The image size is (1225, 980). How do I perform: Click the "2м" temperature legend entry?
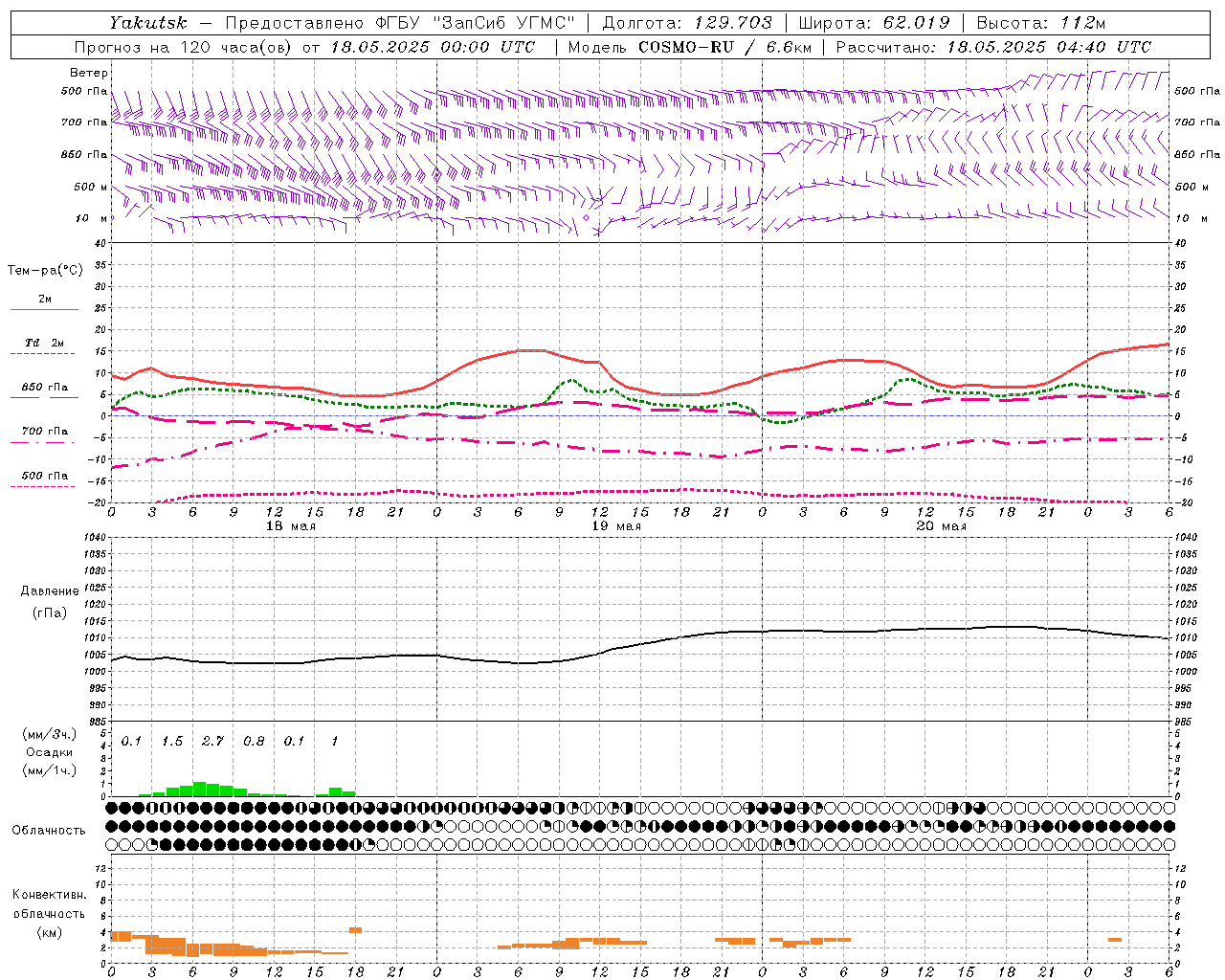(x=45, y=299)
